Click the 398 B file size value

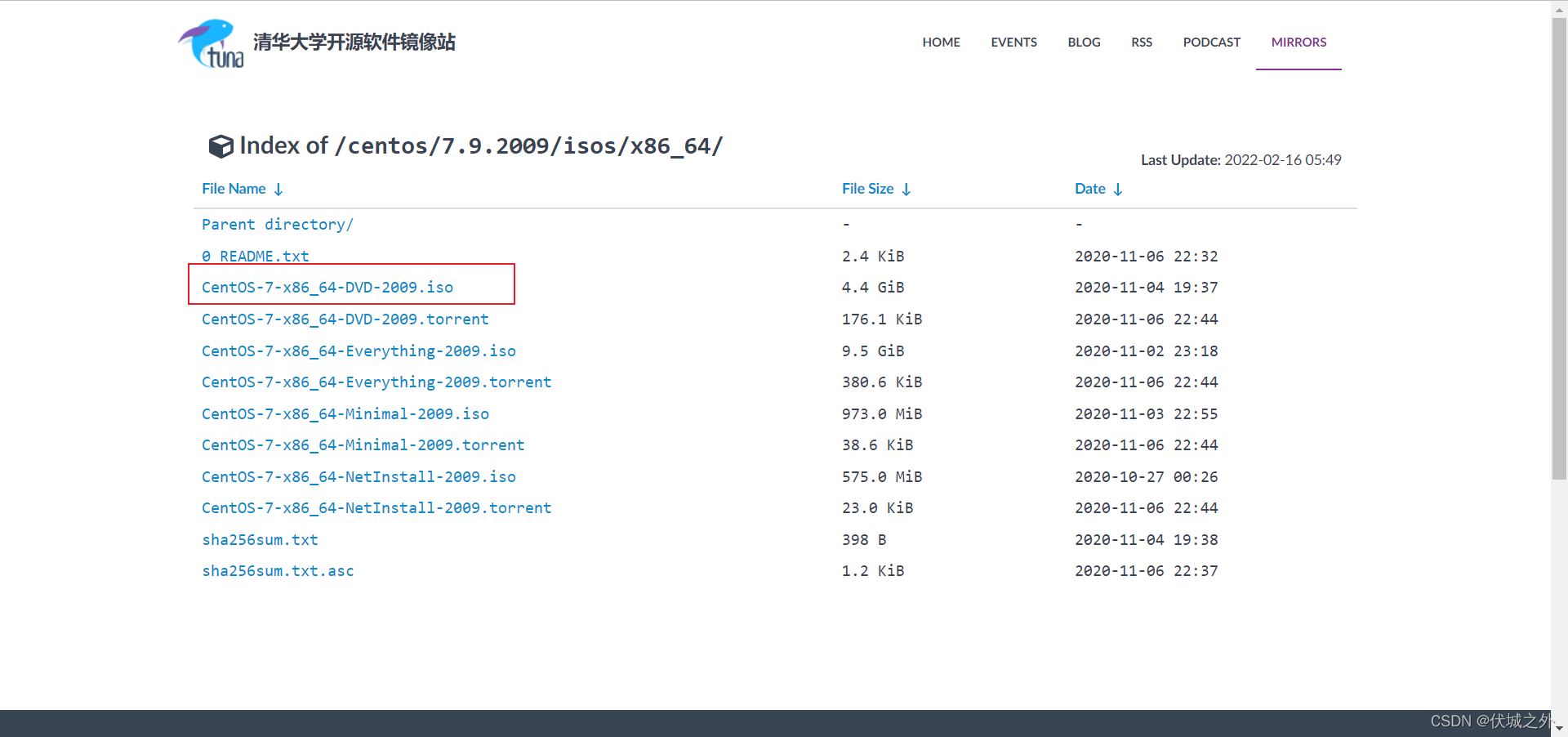coord(864,540)
